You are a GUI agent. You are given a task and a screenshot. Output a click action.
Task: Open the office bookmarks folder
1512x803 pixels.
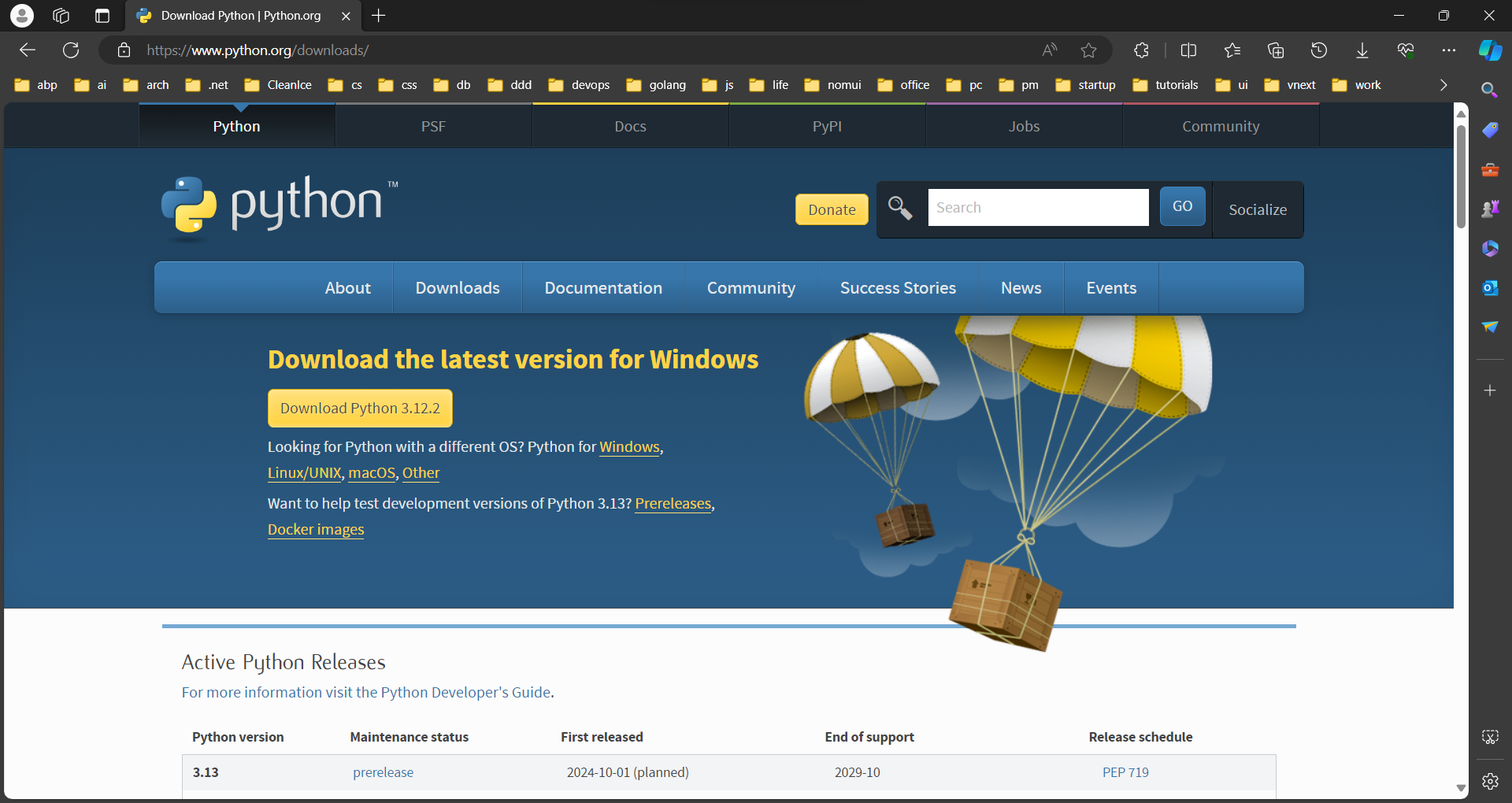903,85
